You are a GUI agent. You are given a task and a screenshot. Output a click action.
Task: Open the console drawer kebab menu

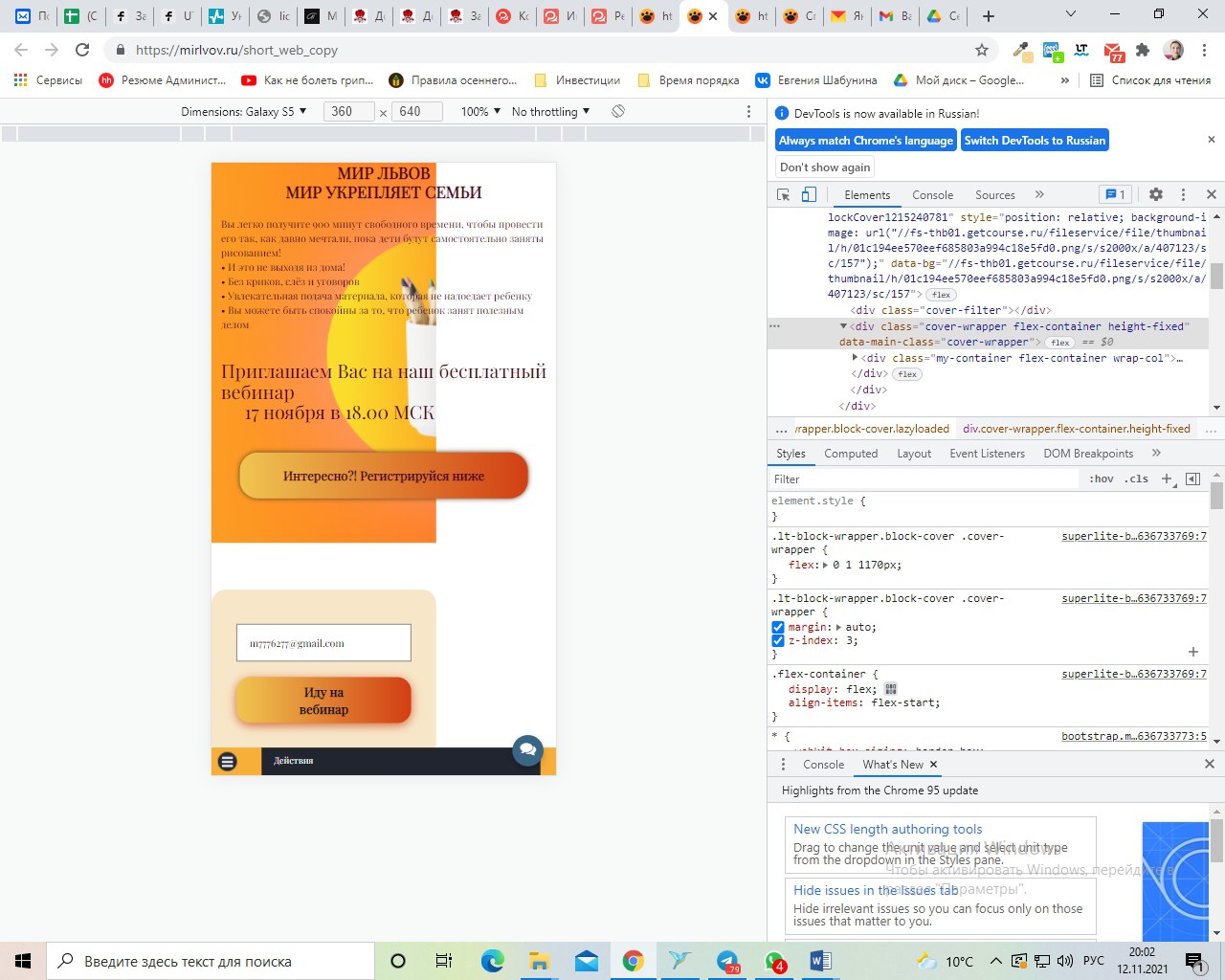[x=783, y=764]
